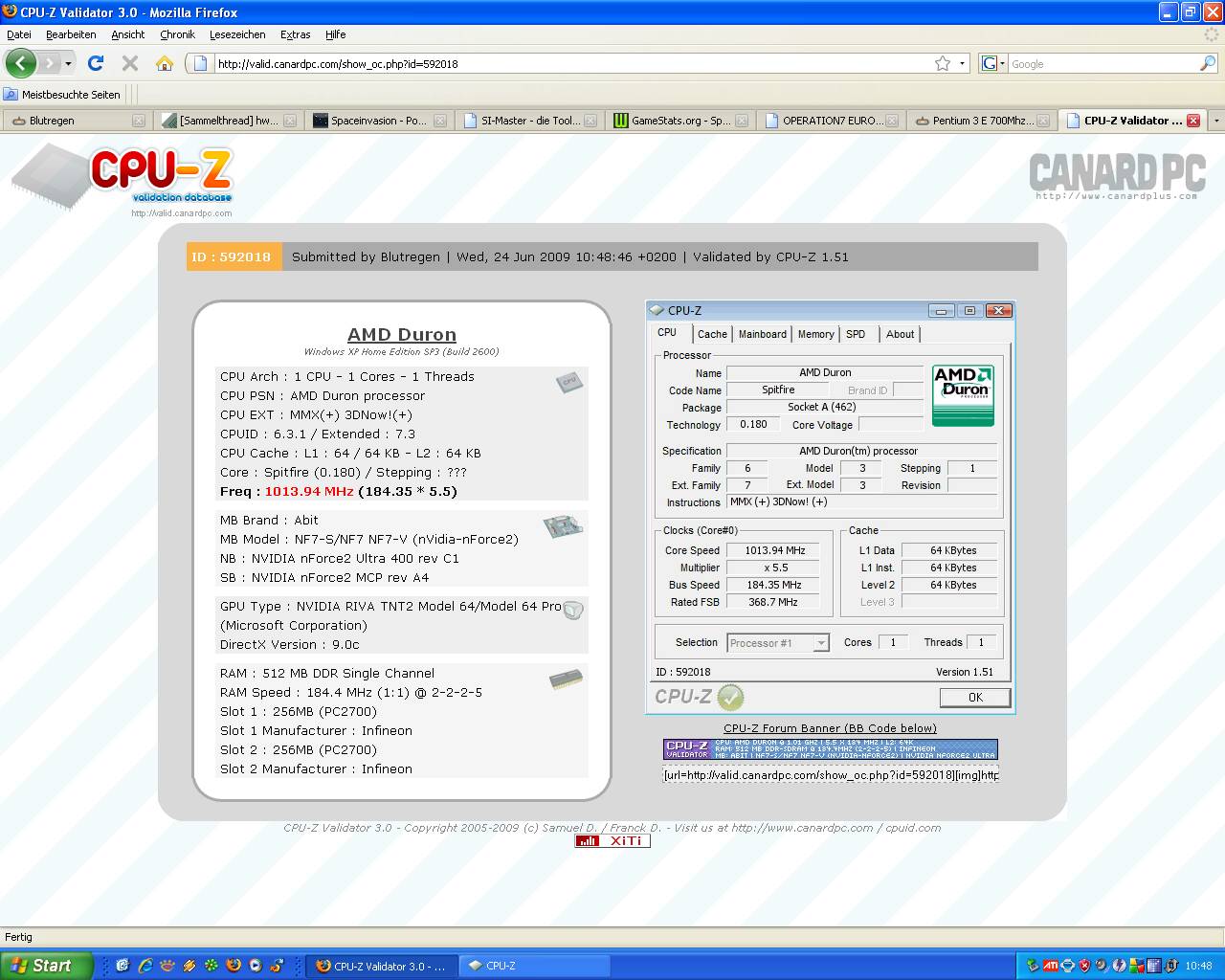Bookmark this page with the star icon

pos(943,63)
